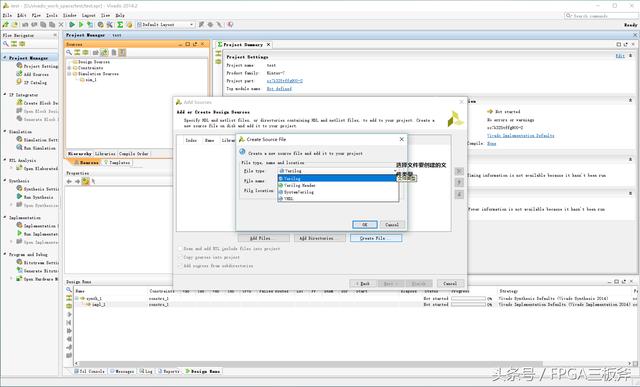Click the delete X icon in main toolbar
The image size is (640, 387).
point(61,24)
